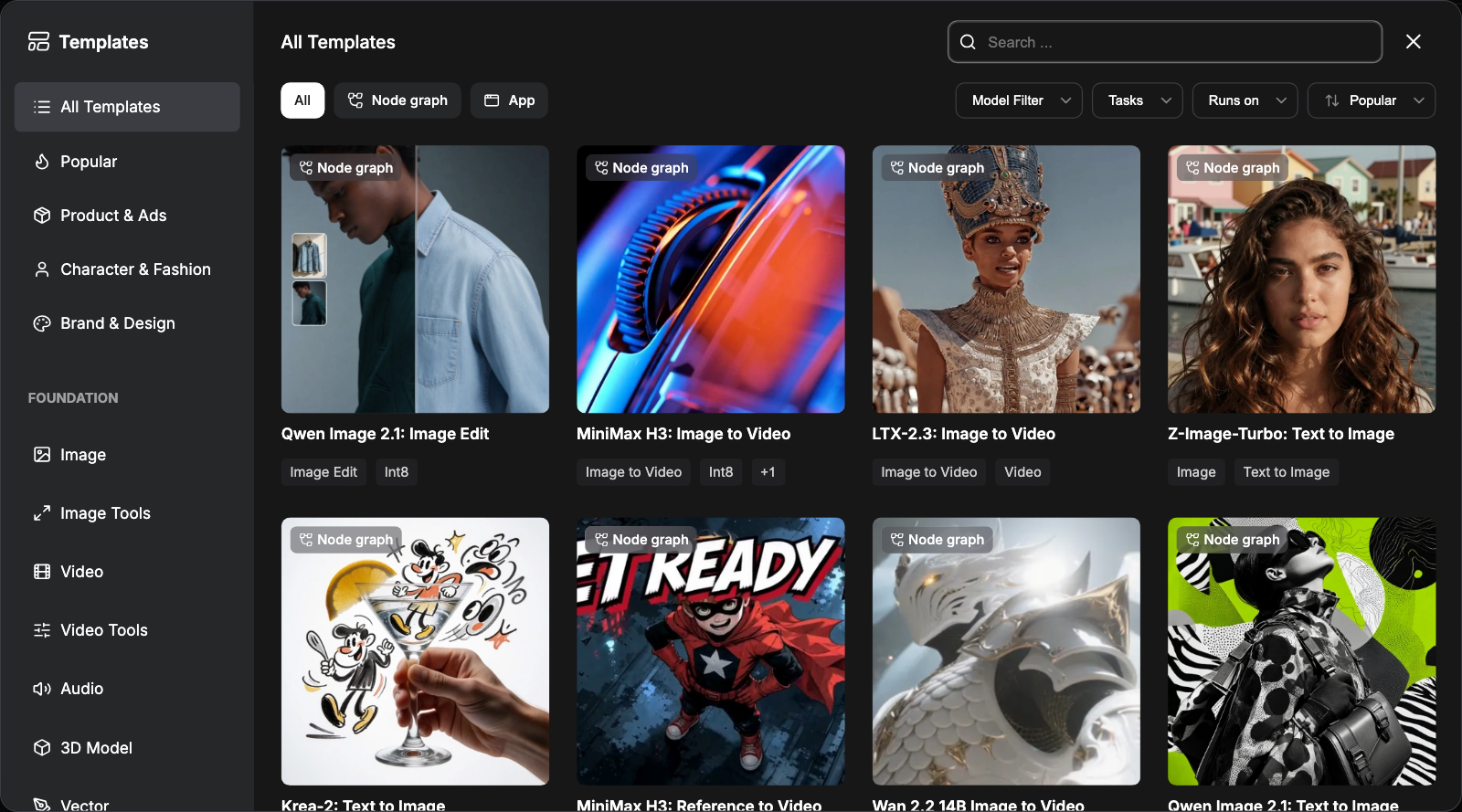
Task: Click the Int8 tag under Qwen Image 2.1
Action: (397, 472)
